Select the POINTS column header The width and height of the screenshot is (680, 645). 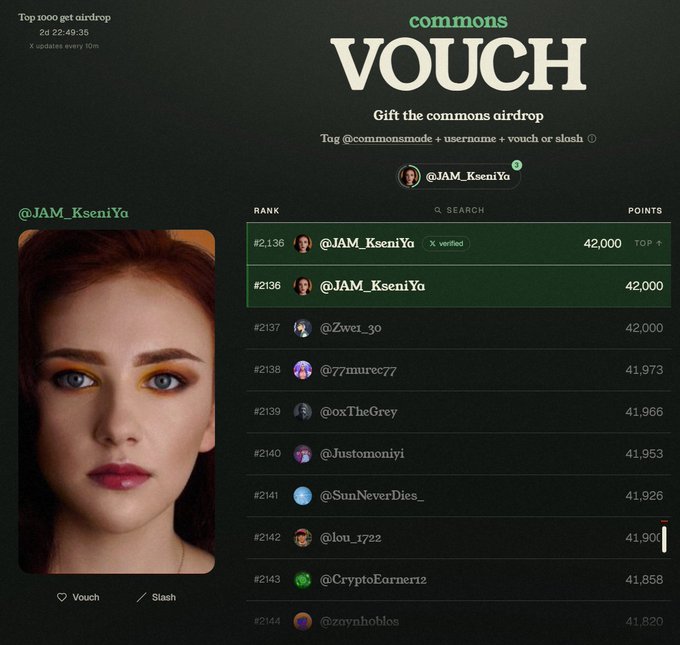coord(645,211)
